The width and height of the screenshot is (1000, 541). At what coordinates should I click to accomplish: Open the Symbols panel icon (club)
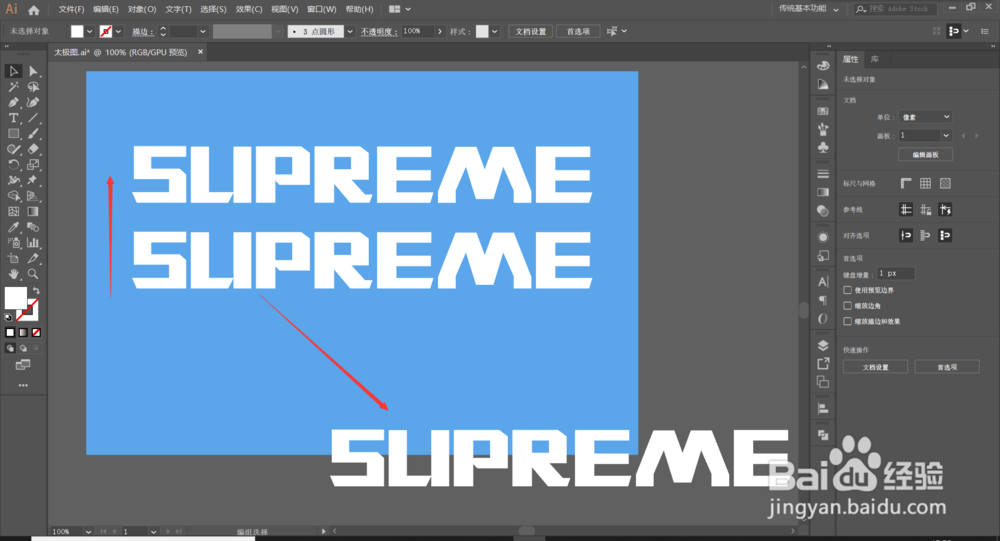(823, 147)
